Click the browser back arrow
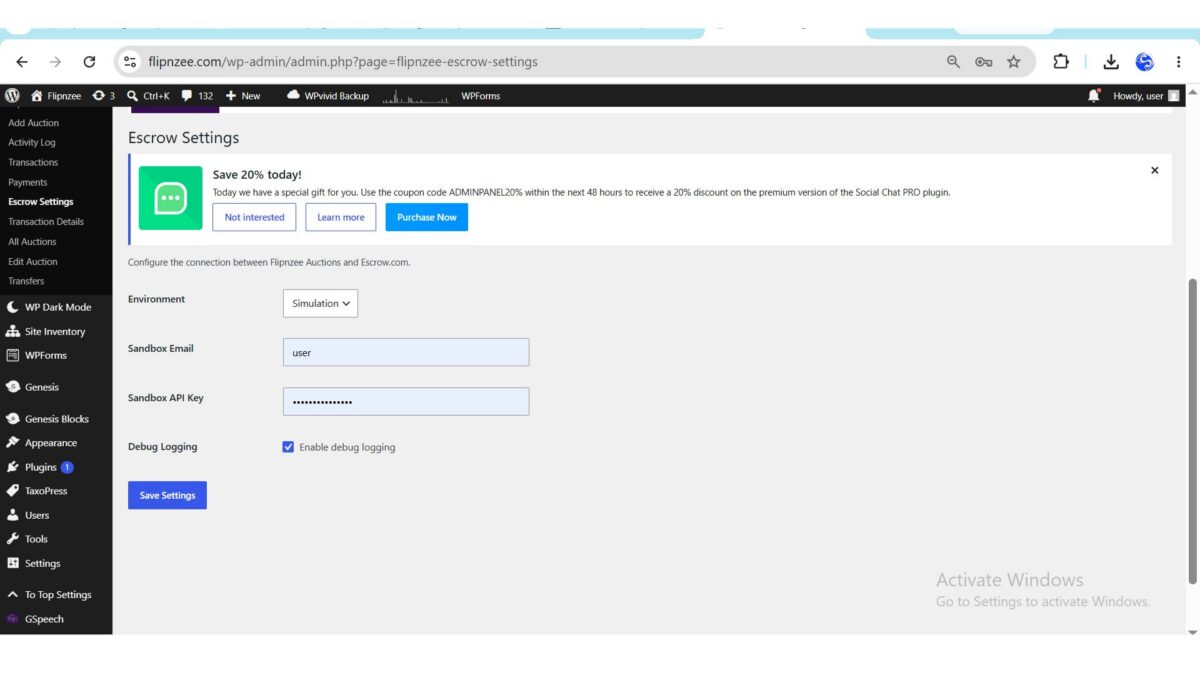The image size is (1200, 675). click(22, 62)
